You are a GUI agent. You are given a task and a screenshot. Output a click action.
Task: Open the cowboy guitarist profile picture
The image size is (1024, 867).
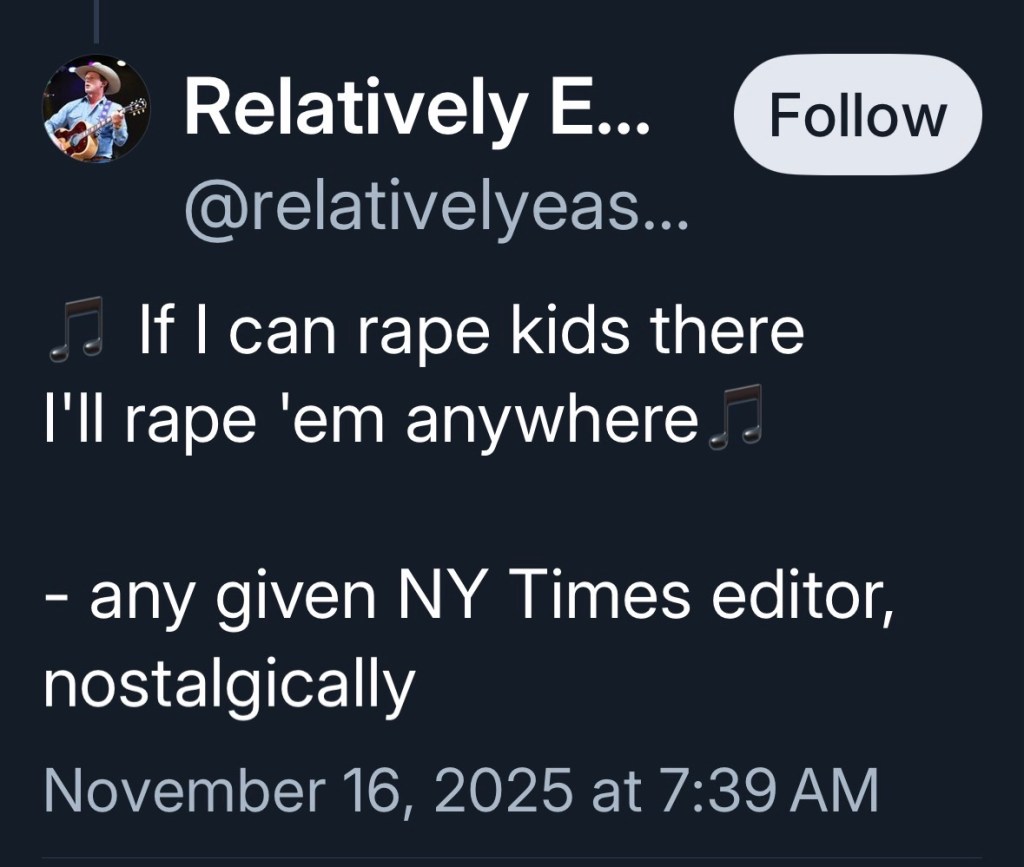tap(96, 108)
